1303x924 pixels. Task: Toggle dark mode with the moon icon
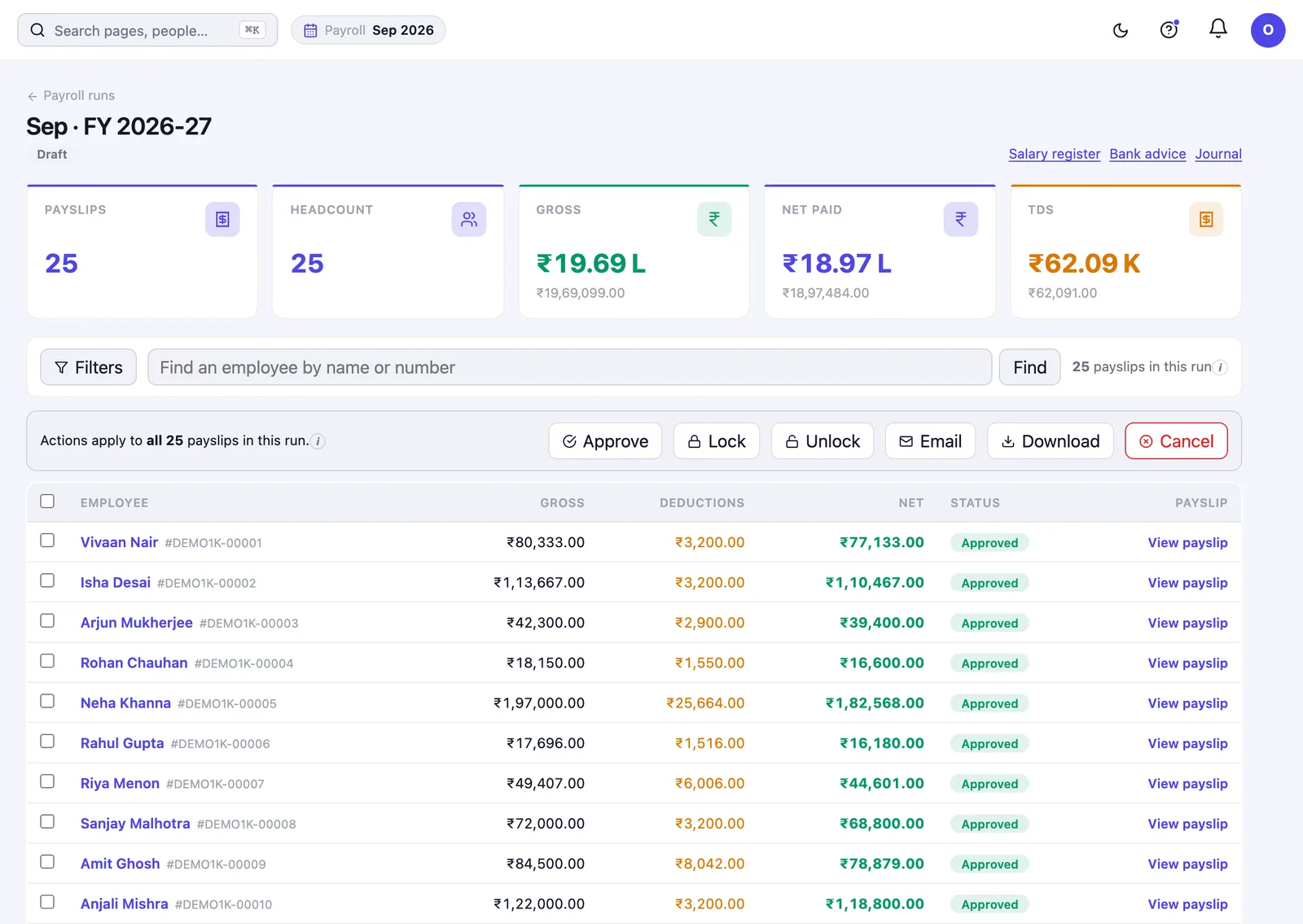click(x=1121, y=31)
